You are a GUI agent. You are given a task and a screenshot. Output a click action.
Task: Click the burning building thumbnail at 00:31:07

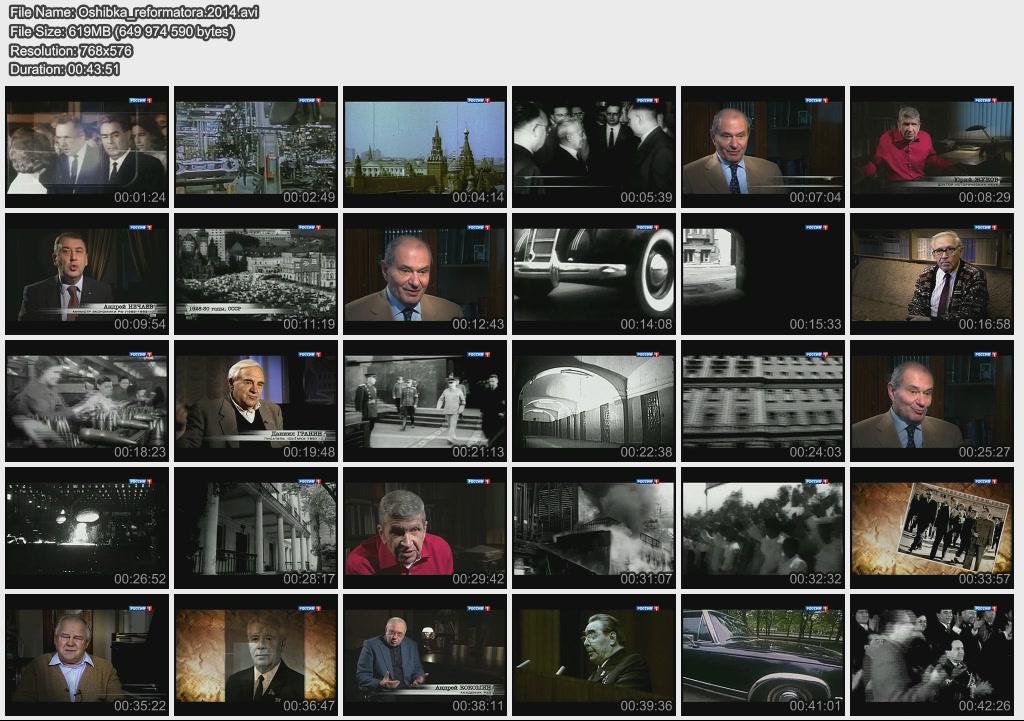(594, 528)
